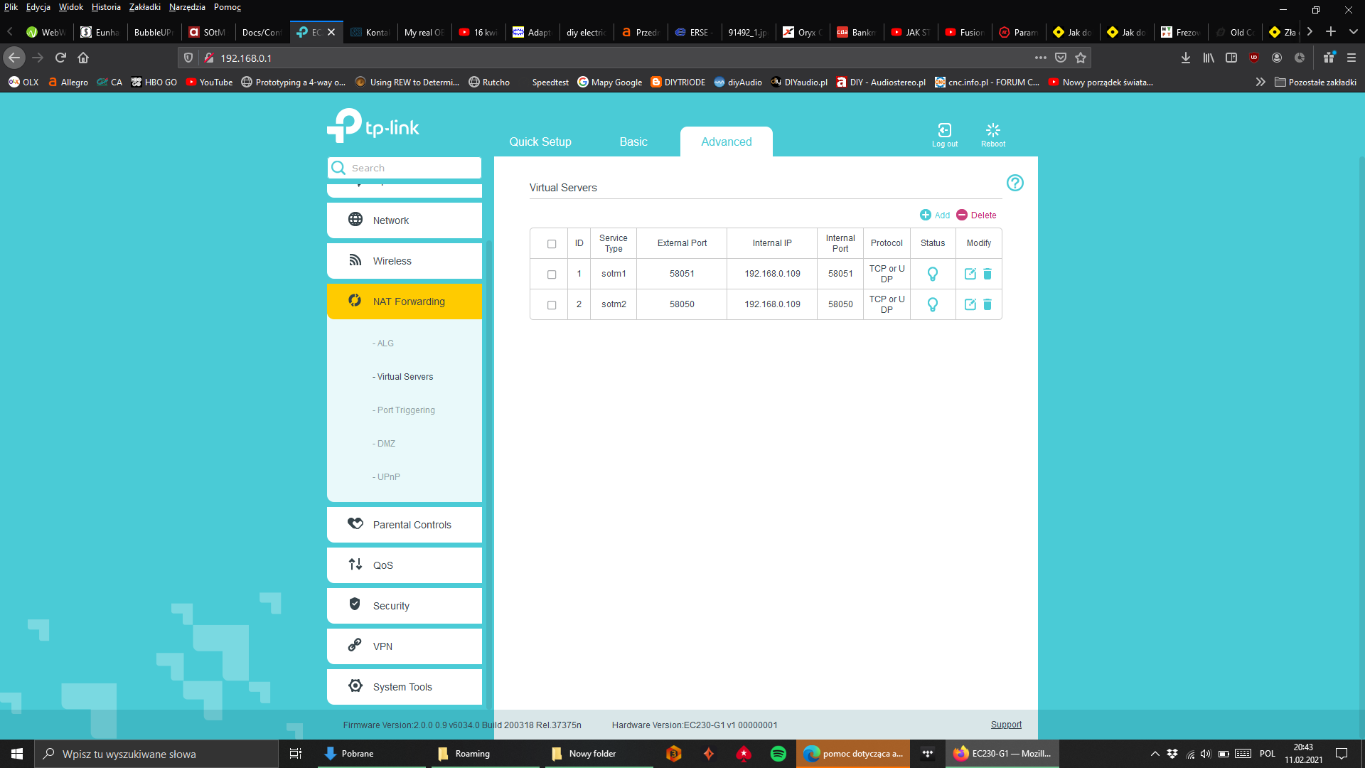This screenshot has width=1365, height=768.
Task: Switch to the Basic tab
Action: [633, 142]
